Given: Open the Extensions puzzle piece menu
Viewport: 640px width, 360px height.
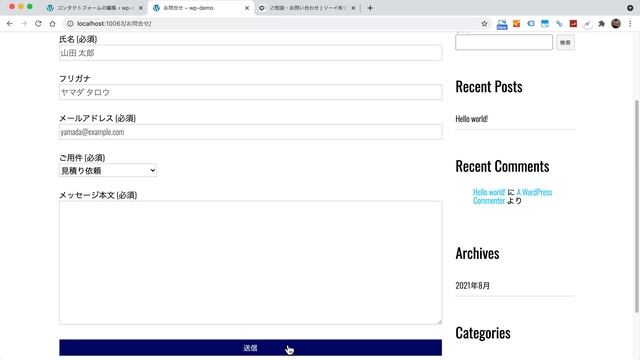Looking at the screenshot, I should click(601, 24).
